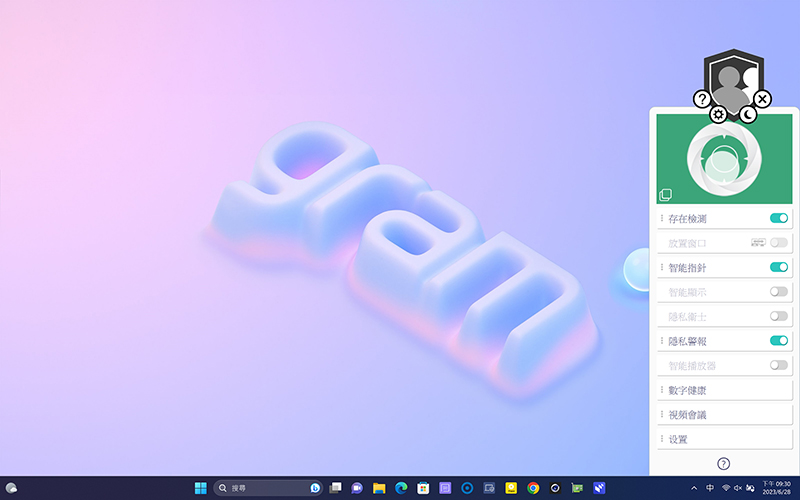The image size is (800, 500).
Task: Click the pop-out icon in camera preview
Action: tap(666, 195)
